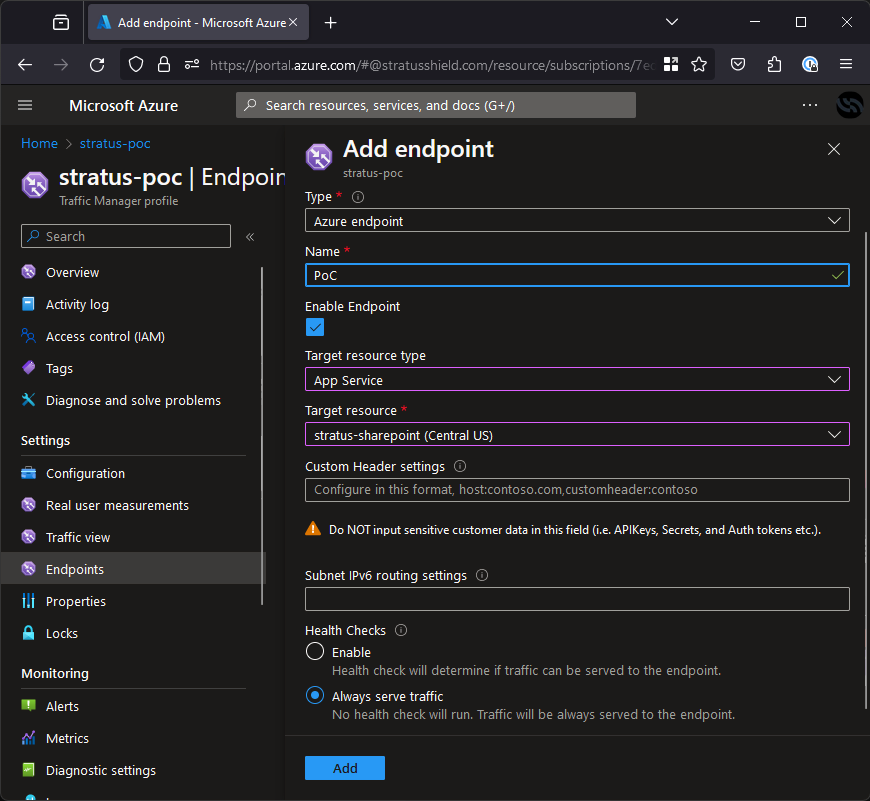Click the browser back arrow
Screen dimensions: 870x801
pyautogui.click(x=25, y=65)
